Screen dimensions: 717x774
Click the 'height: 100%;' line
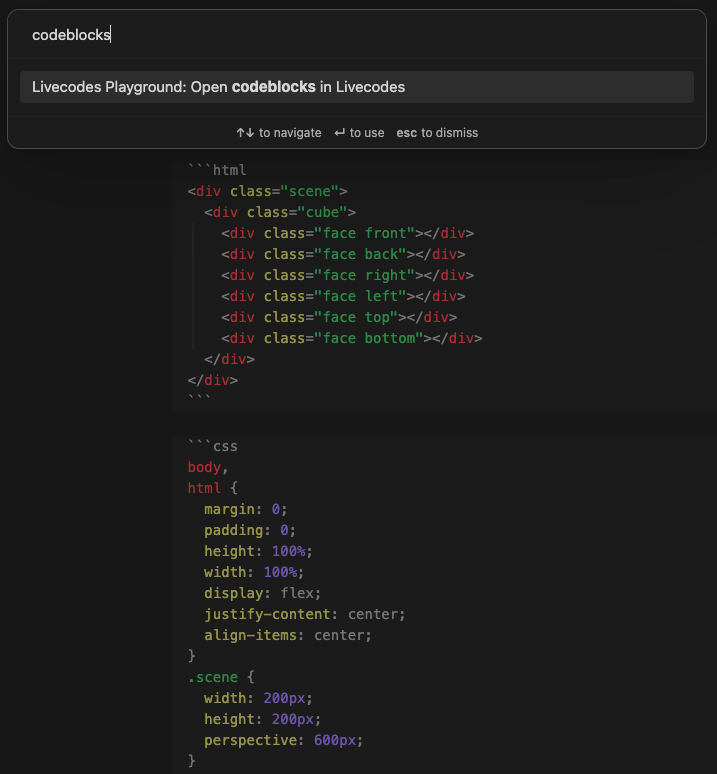click(x=259, y=551)
